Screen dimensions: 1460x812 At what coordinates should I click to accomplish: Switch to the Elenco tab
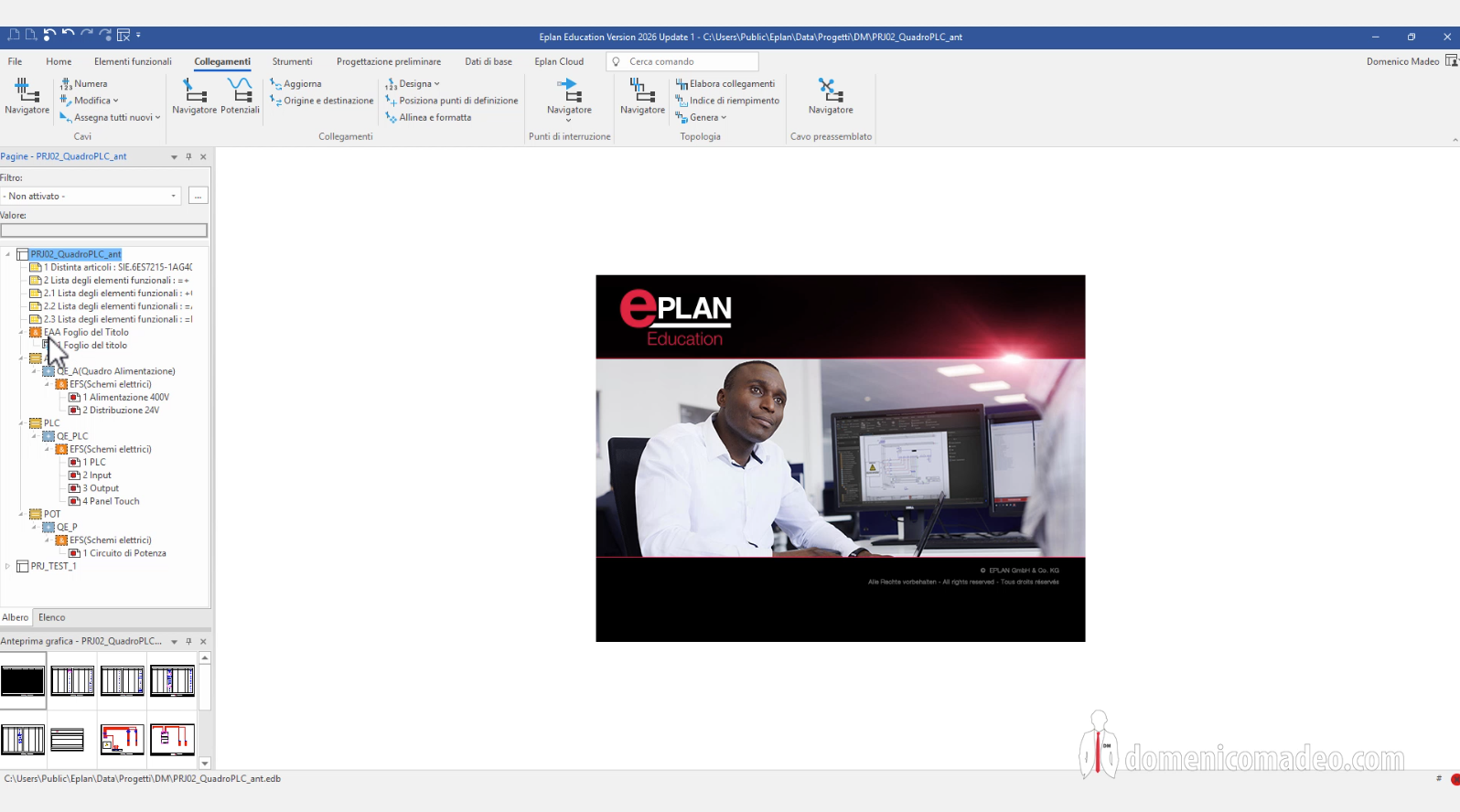(x=51, y=617)
